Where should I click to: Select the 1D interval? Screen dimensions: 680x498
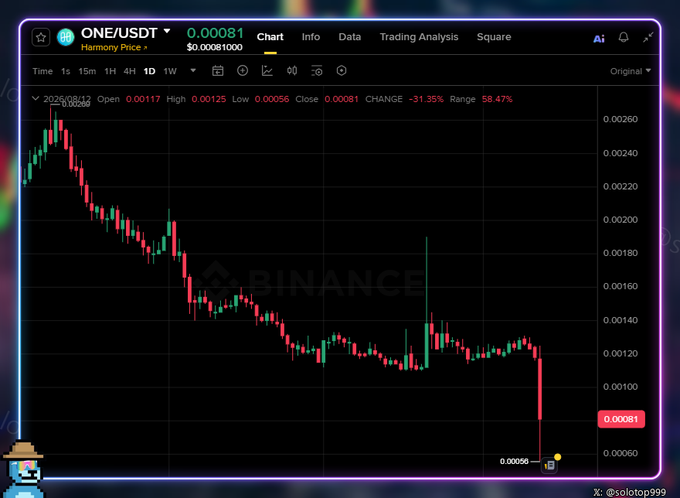150,71
